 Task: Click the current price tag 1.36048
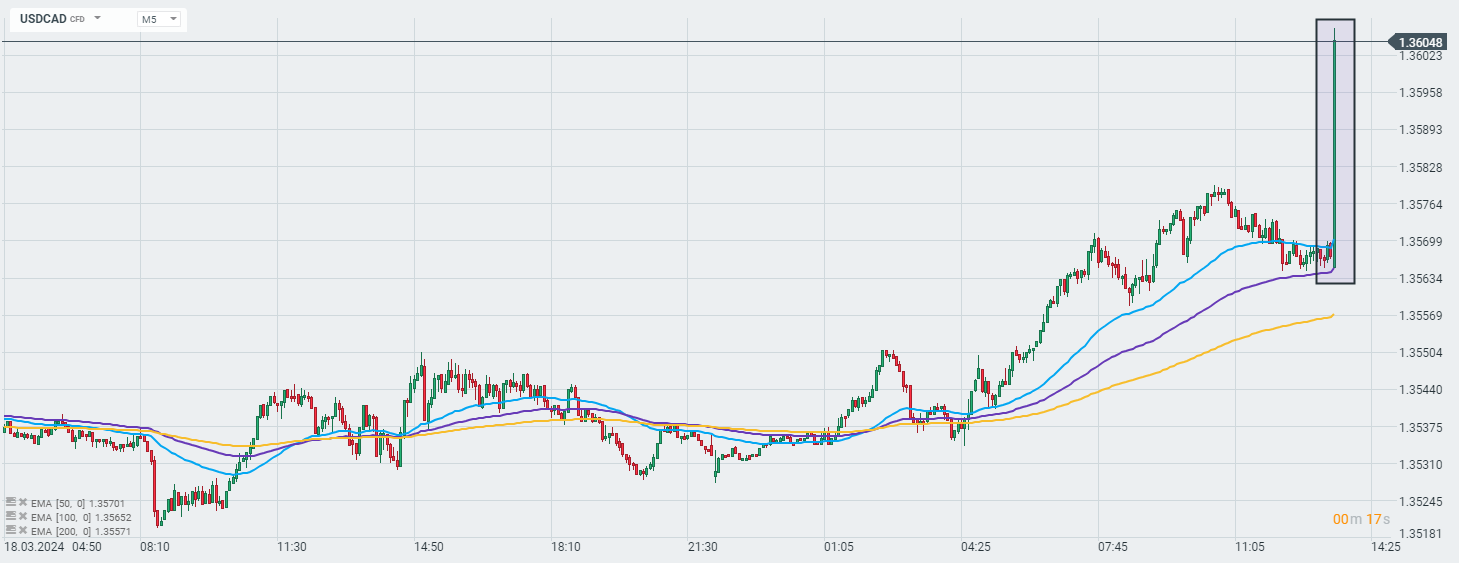point(1420,42)
